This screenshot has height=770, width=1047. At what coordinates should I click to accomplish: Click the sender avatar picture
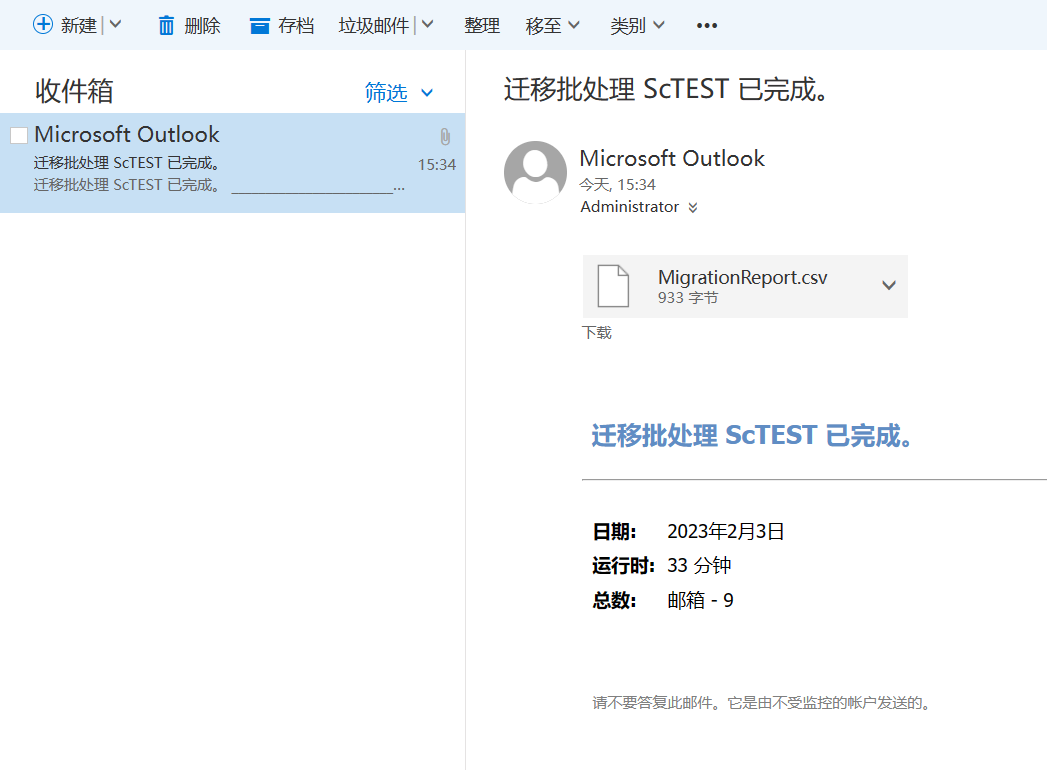coord(536,172)
